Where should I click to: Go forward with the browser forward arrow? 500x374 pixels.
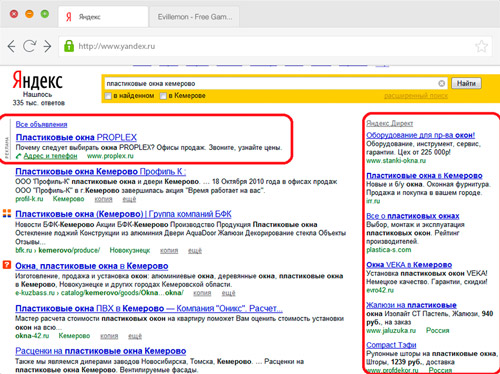coord(47,46)
